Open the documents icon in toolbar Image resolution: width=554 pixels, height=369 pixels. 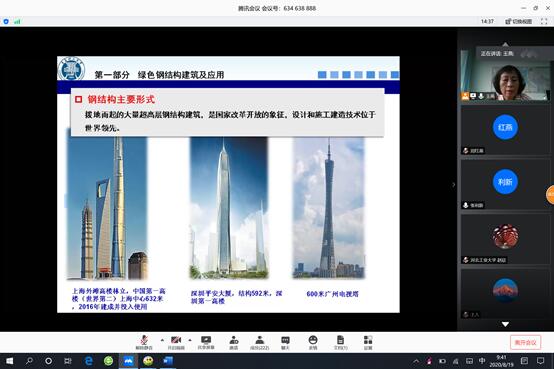(x=341, y=342)
